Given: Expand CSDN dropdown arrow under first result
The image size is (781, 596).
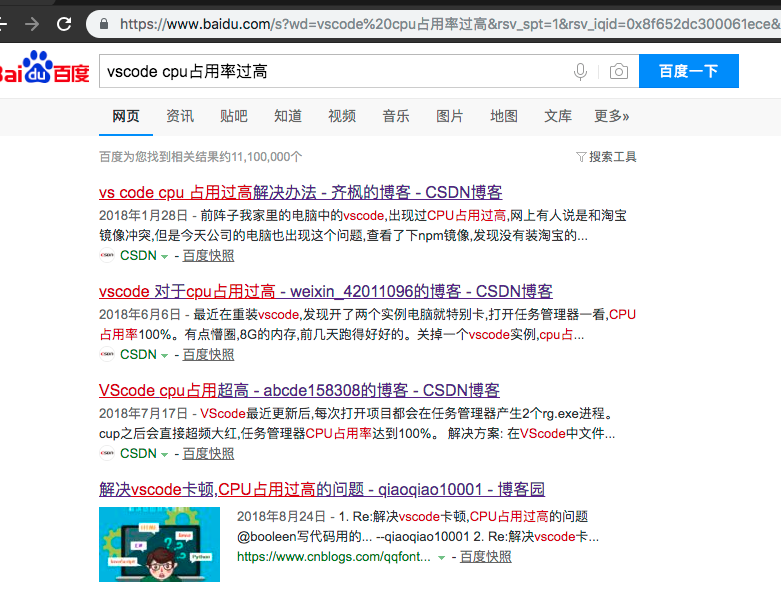Looking at the screenshot, I should click(164, 257).
